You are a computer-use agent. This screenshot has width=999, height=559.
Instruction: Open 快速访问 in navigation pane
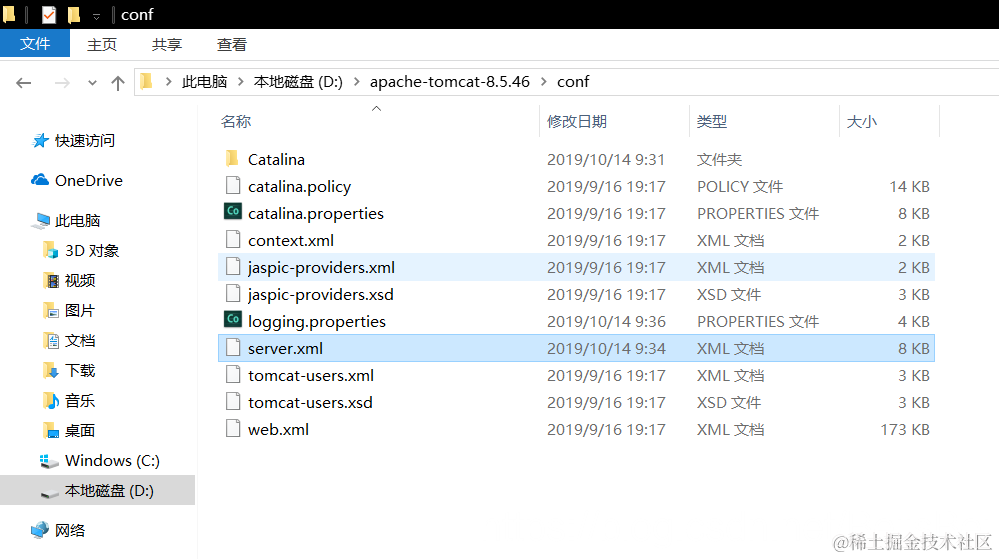pyautogui.click(x=85, y=140)
